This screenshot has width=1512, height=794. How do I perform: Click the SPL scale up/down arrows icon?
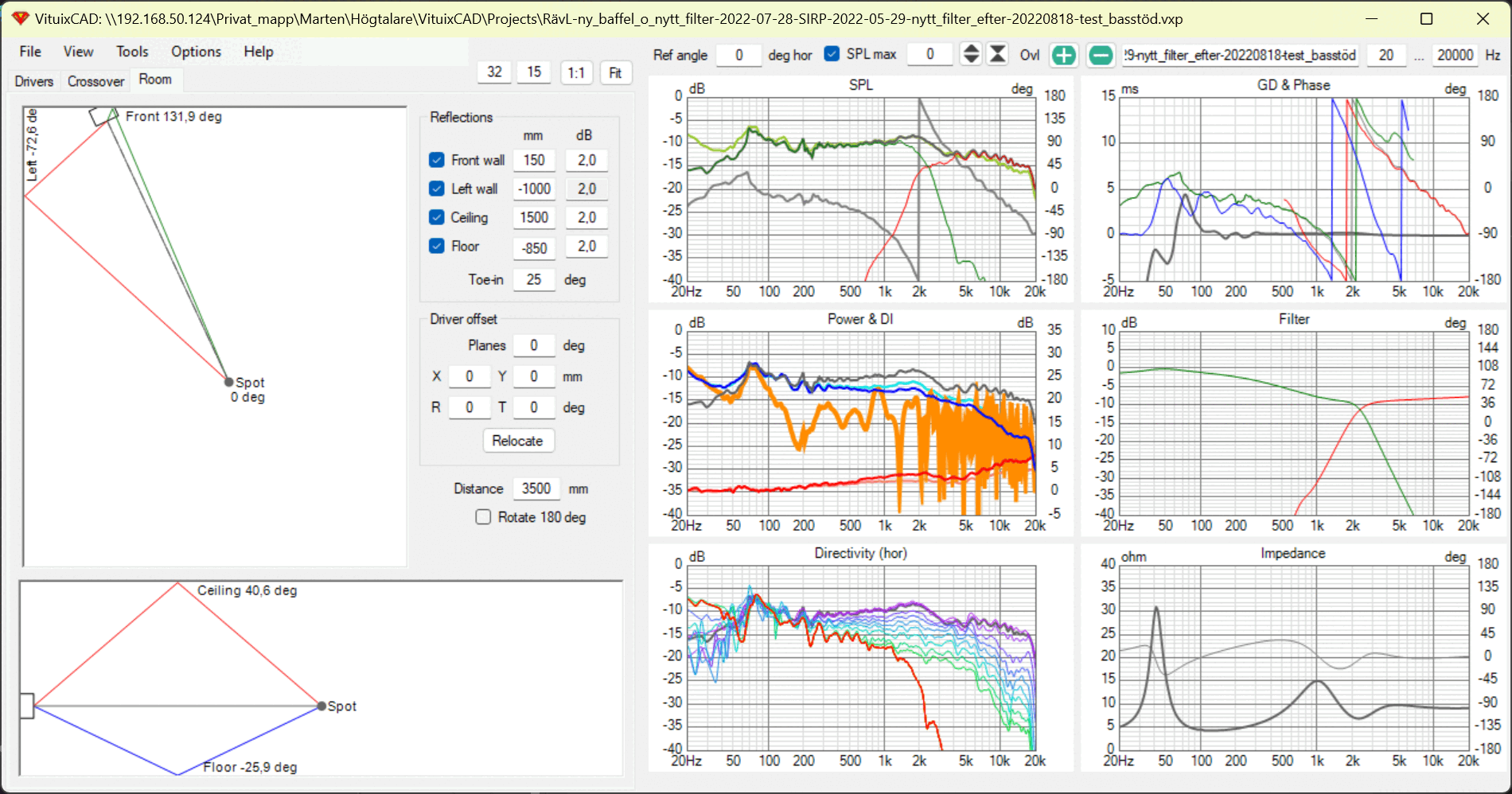[971, 54]
